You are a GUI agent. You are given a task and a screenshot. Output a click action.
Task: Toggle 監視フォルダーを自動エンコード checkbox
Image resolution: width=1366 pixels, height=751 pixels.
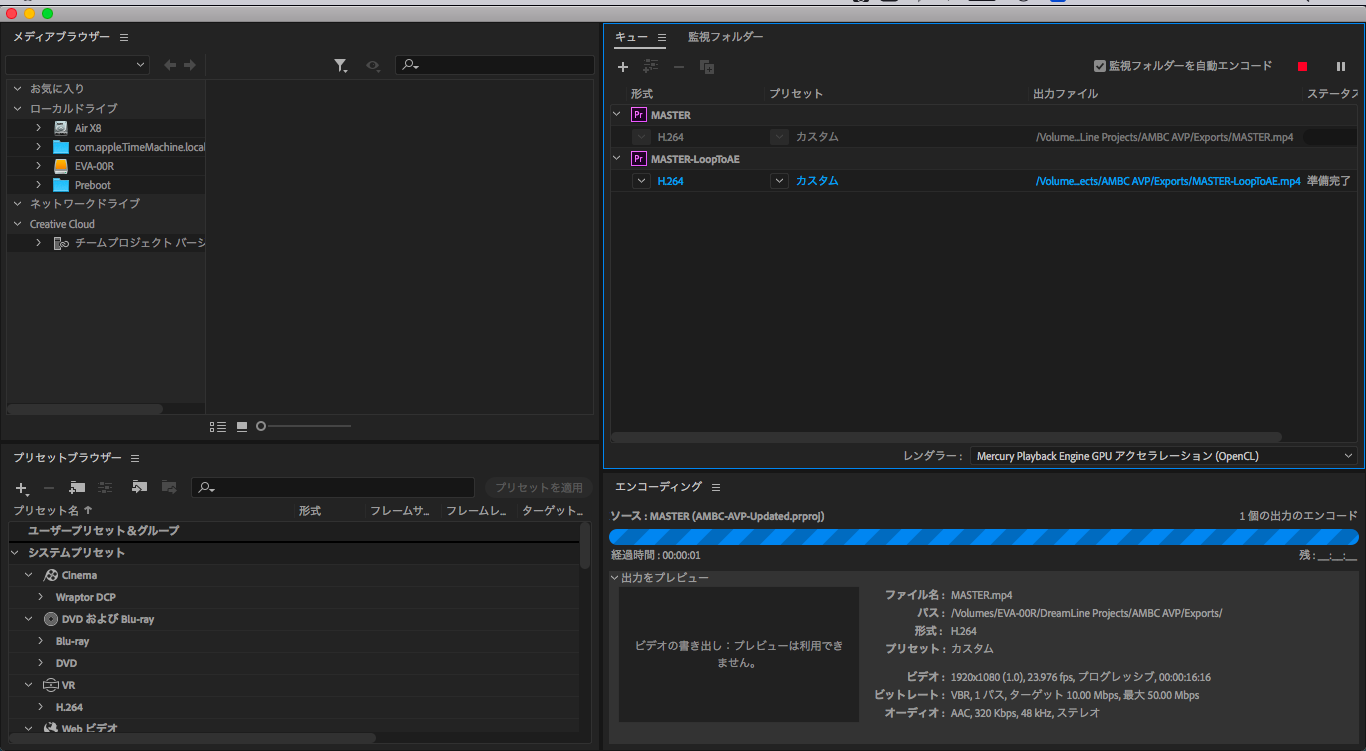click(x=1100, y=66)
